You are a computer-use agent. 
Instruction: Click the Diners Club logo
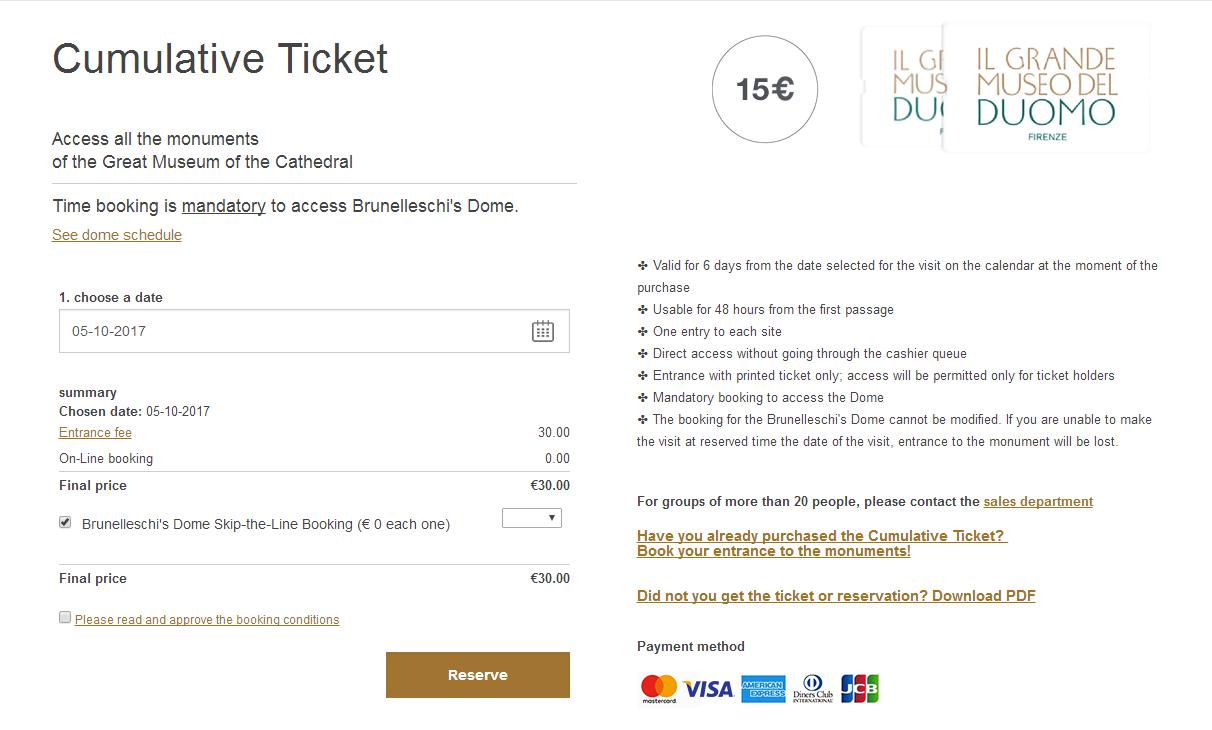tap(812, 689)
